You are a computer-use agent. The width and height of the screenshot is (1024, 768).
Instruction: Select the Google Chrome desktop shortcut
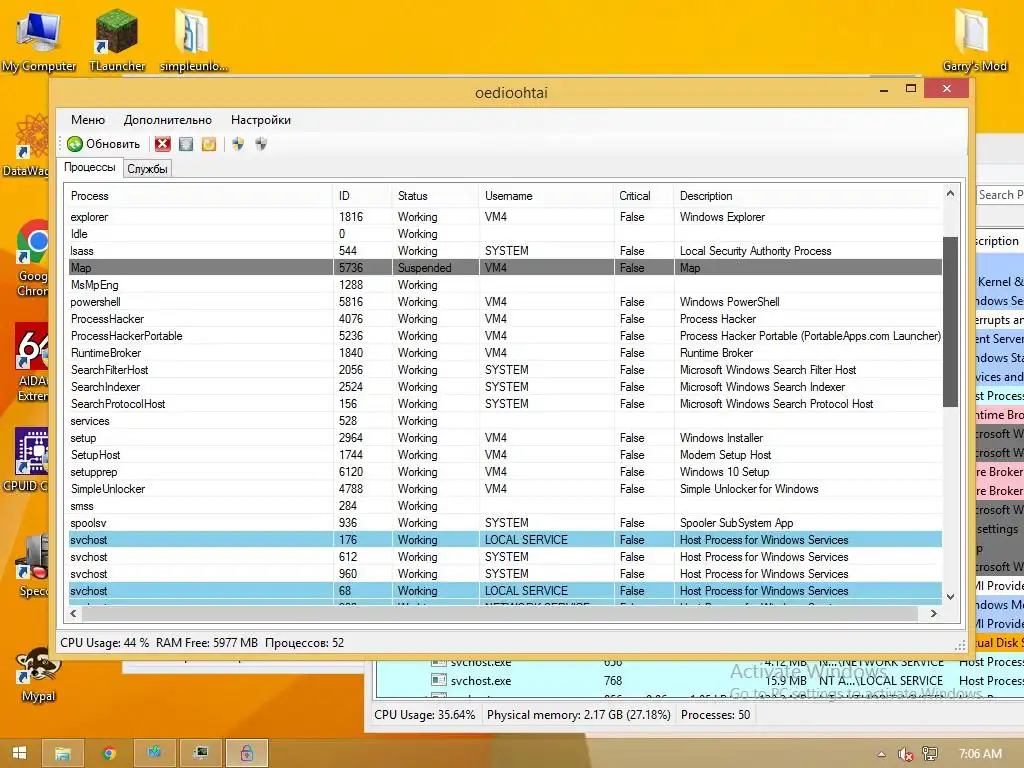click(33, 258)
